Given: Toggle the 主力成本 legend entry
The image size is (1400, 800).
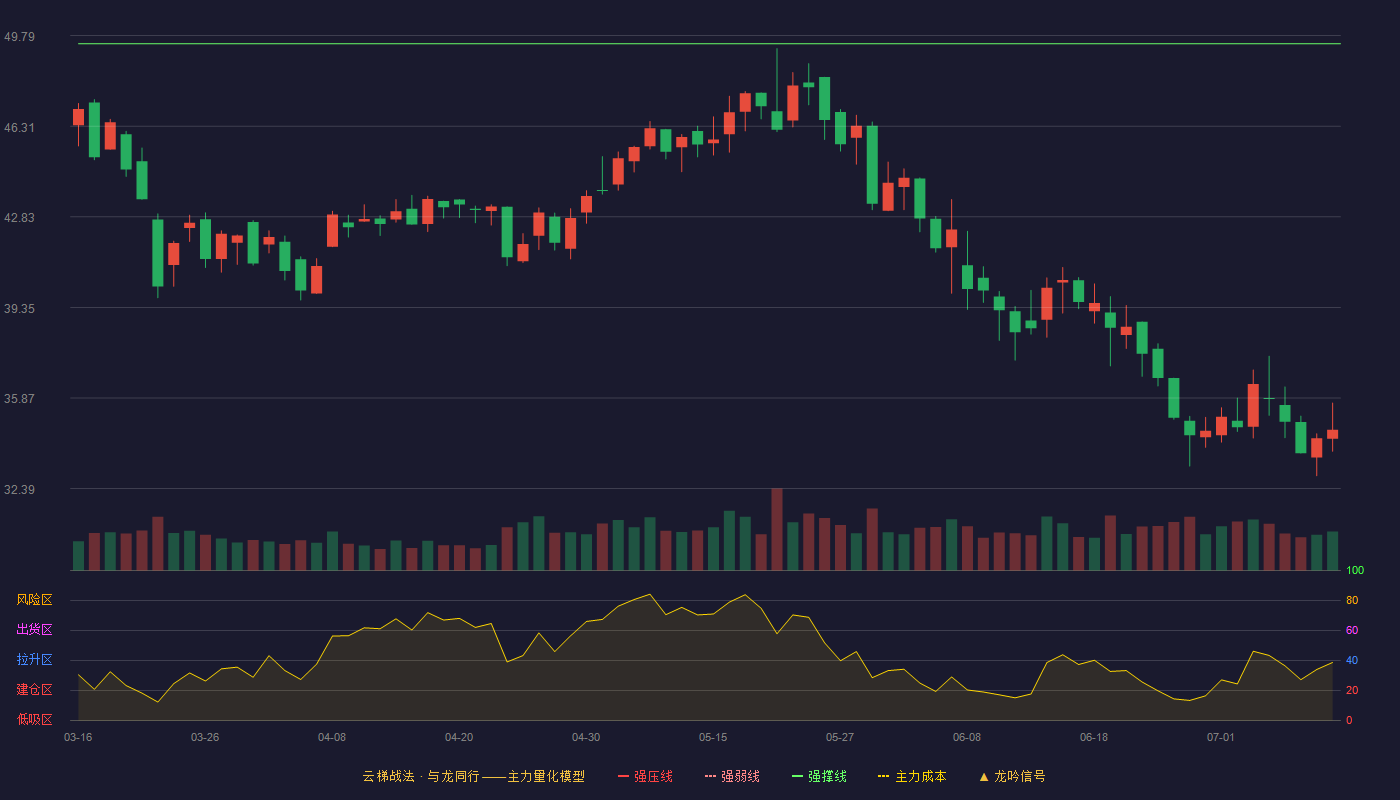Looking at the screenshot, I should 912,776.
